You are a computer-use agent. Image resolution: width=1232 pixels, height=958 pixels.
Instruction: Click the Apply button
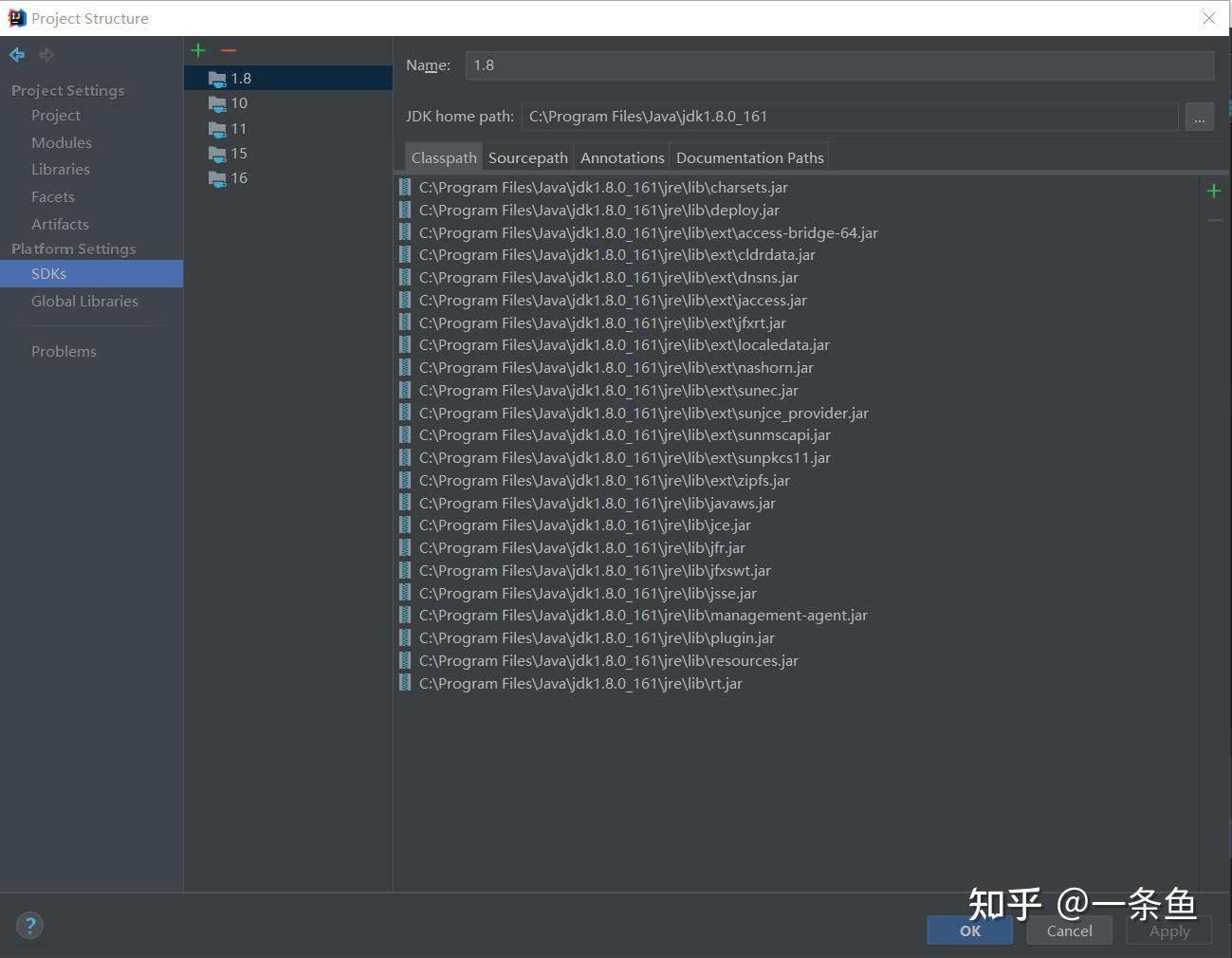[1168, 930]
